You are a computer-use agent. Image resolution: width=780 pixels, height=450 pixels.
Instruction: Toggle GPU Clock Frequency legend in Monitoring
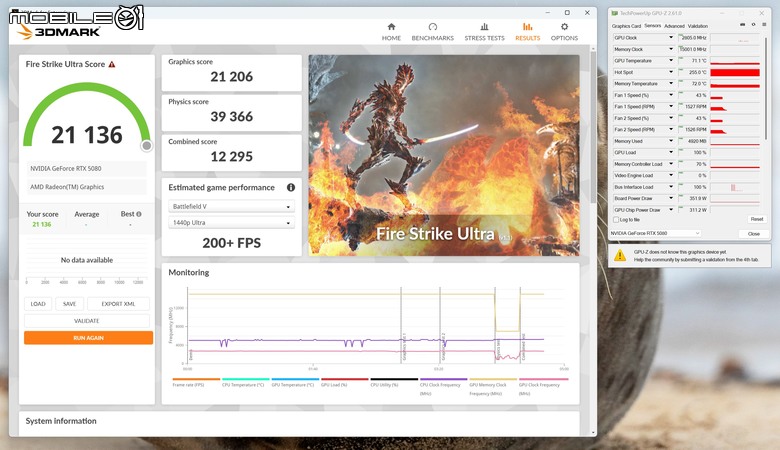(x=543, y=386)
